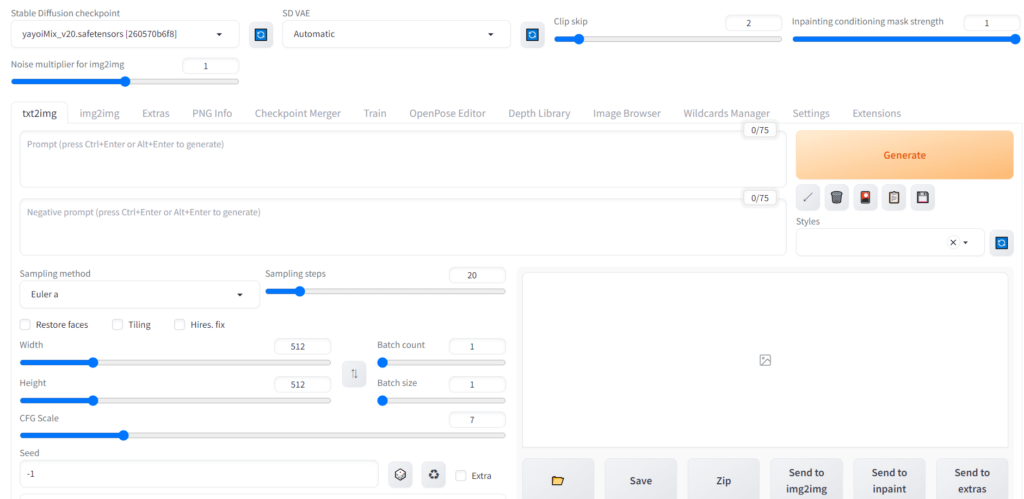This screenshot has width=1024, height=499.
Task: Refresh the SD VAE list
Action: click(532, 34)
